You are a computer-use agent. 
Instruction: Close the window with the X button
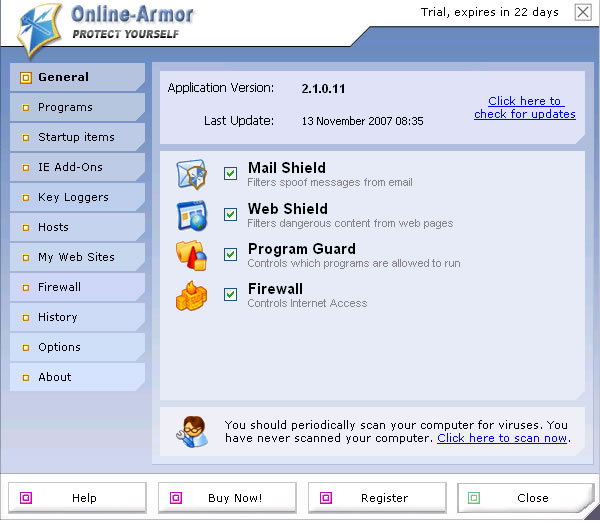coord(583,12)
